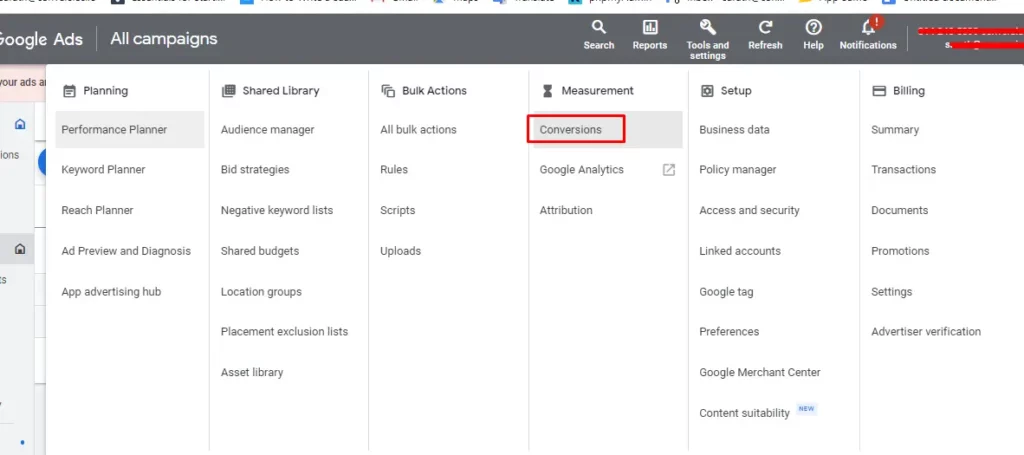Open Scripts under Bulk Actions
1024x455 pixels.
click(x=398, y=210)
